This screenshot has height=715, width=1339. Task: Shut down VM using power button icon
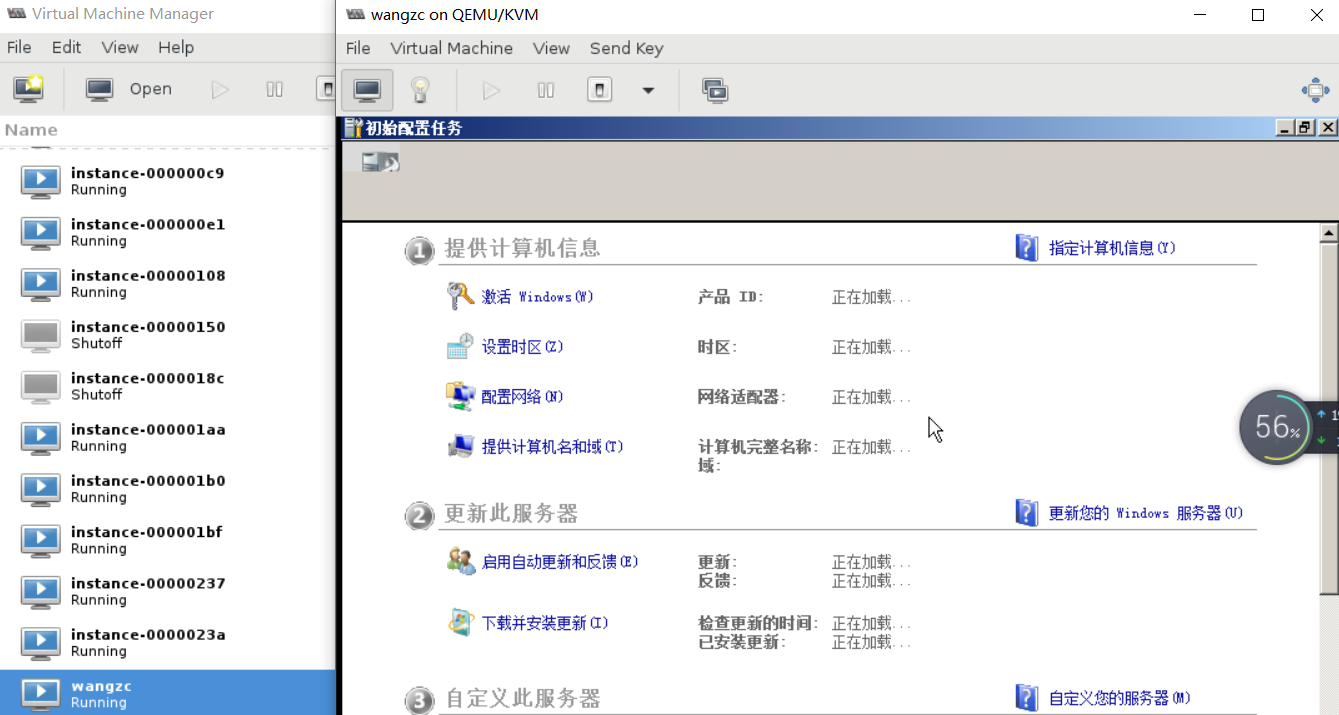point(598,89)
